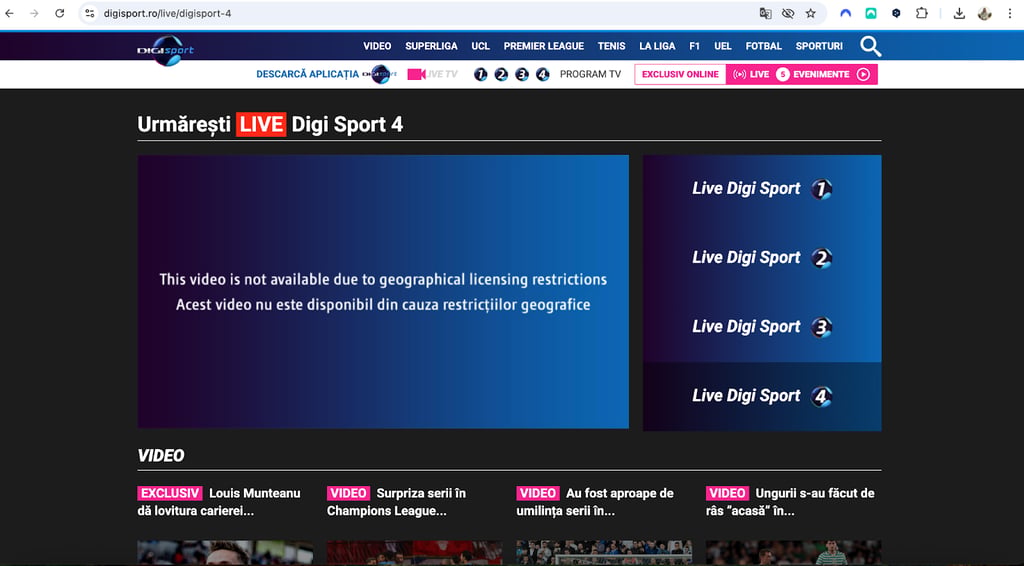Click the Digi Sport logo in header
This screenshot has height=566, width=1024.
click(x=165, y=50)
